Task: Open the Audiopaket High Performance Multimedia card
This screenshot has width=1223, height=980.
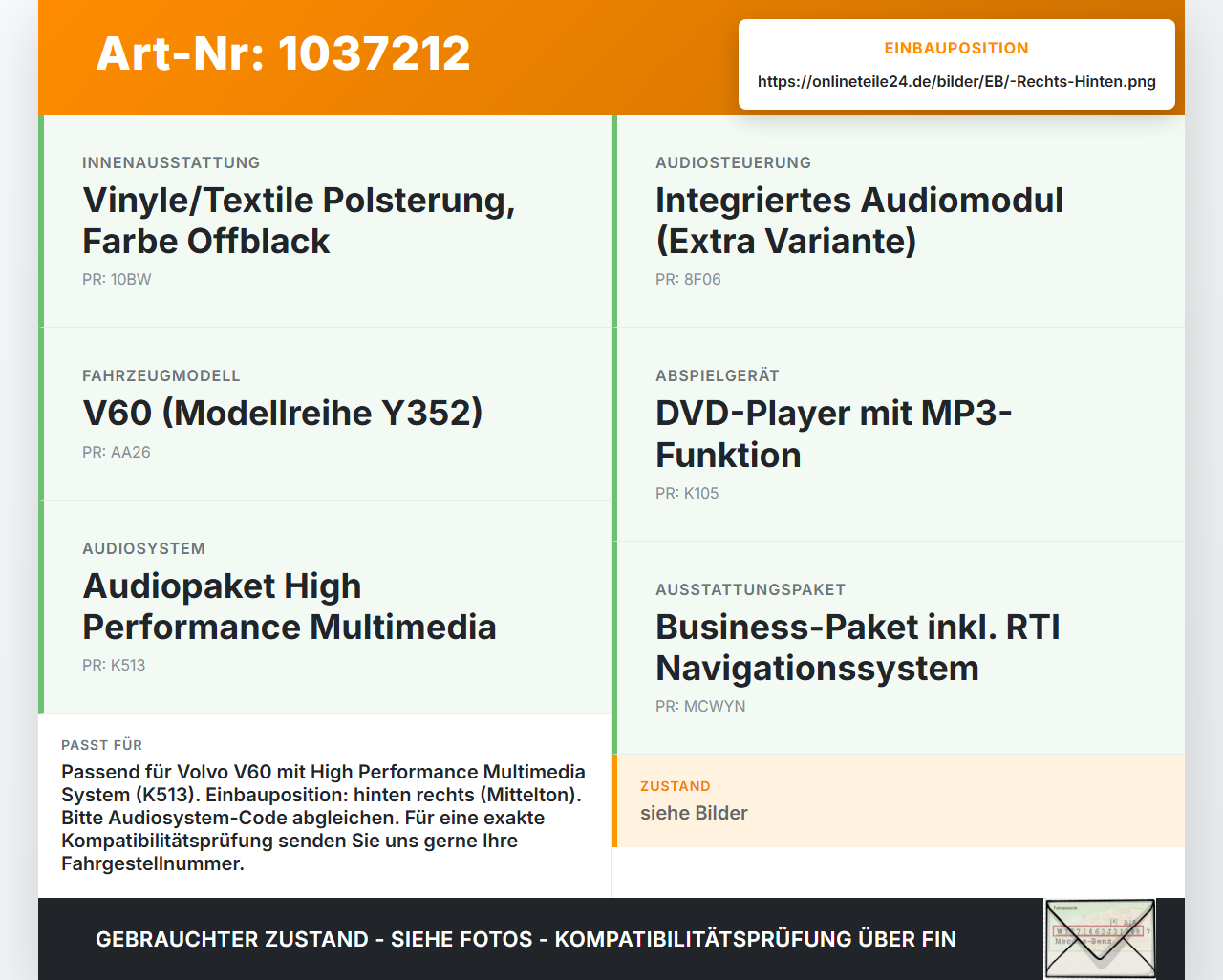Action: 325,607
